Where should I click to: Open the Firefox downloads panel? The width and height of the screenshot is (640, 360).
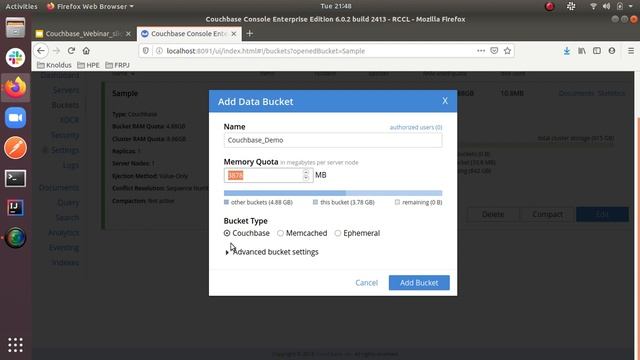coord(567,51)
